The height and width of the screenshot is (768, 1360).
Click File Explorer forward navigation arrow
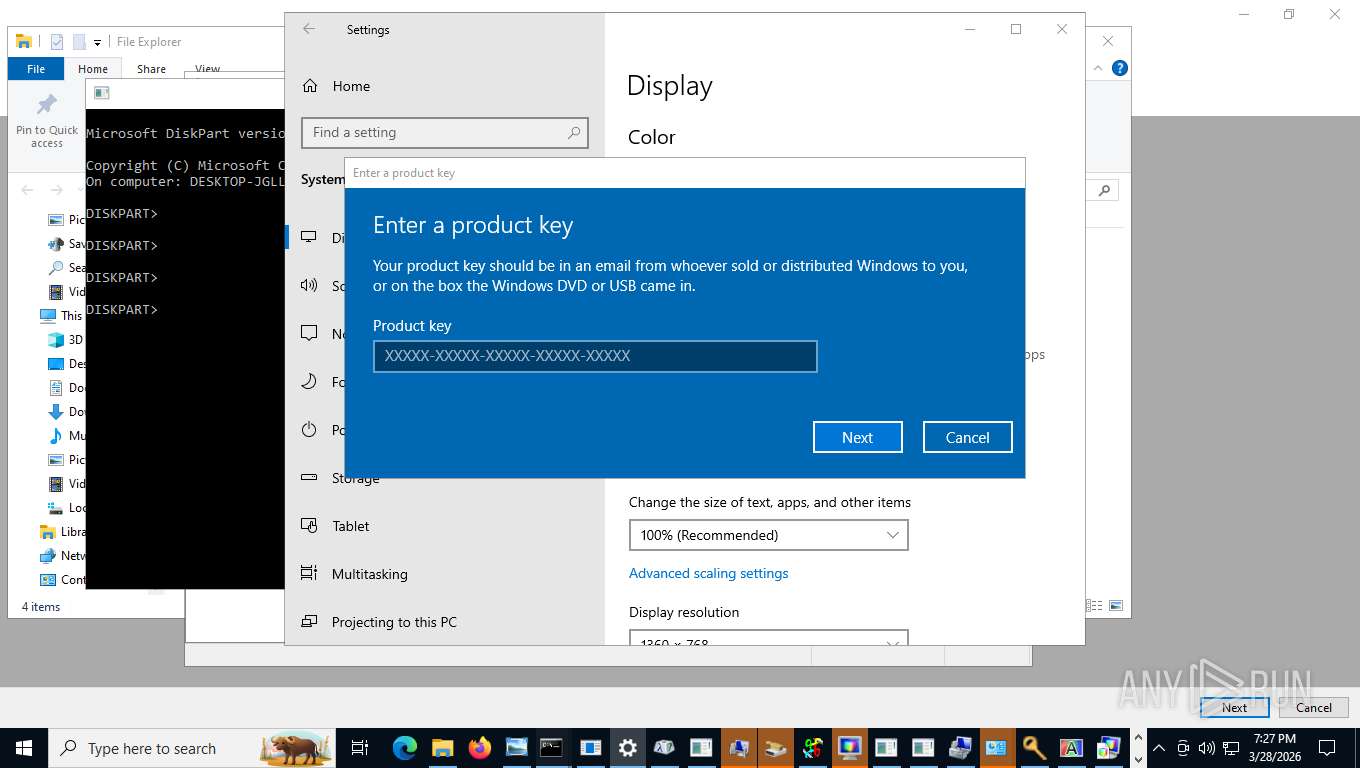57,190
